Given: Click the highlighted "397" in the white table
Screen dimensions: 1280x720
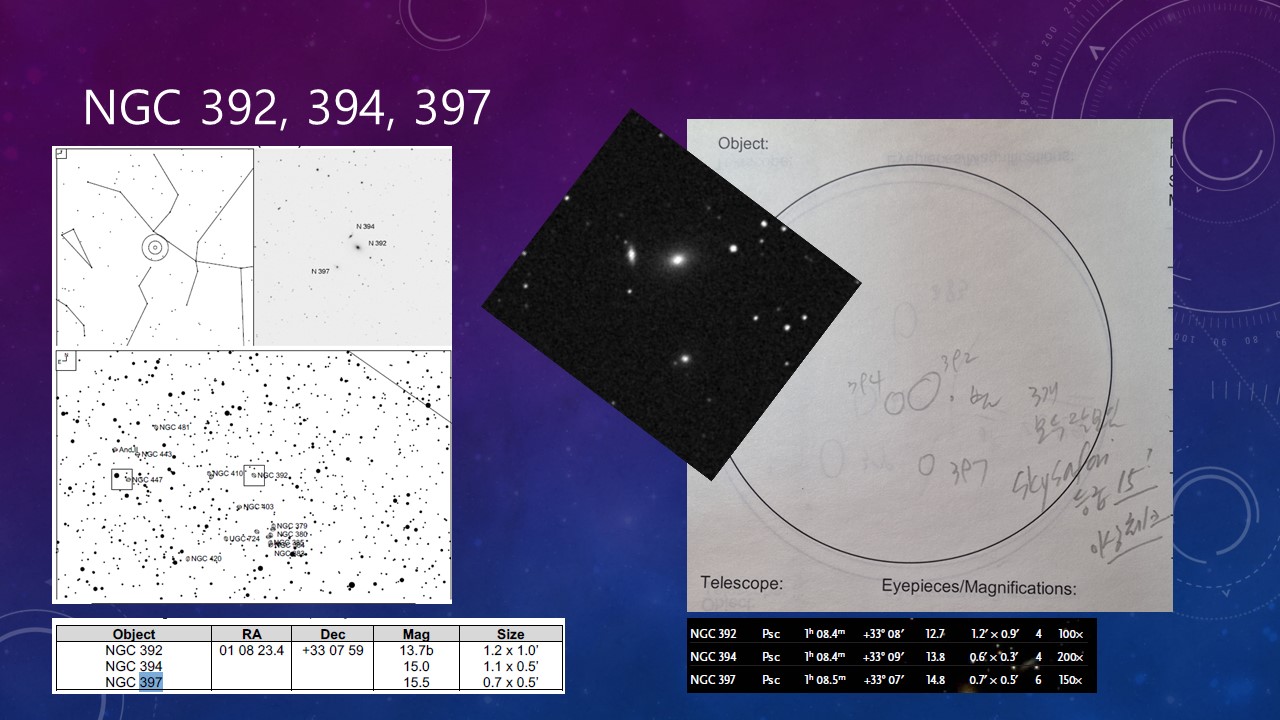Looking at the screenshot, I should pos(151,682).
